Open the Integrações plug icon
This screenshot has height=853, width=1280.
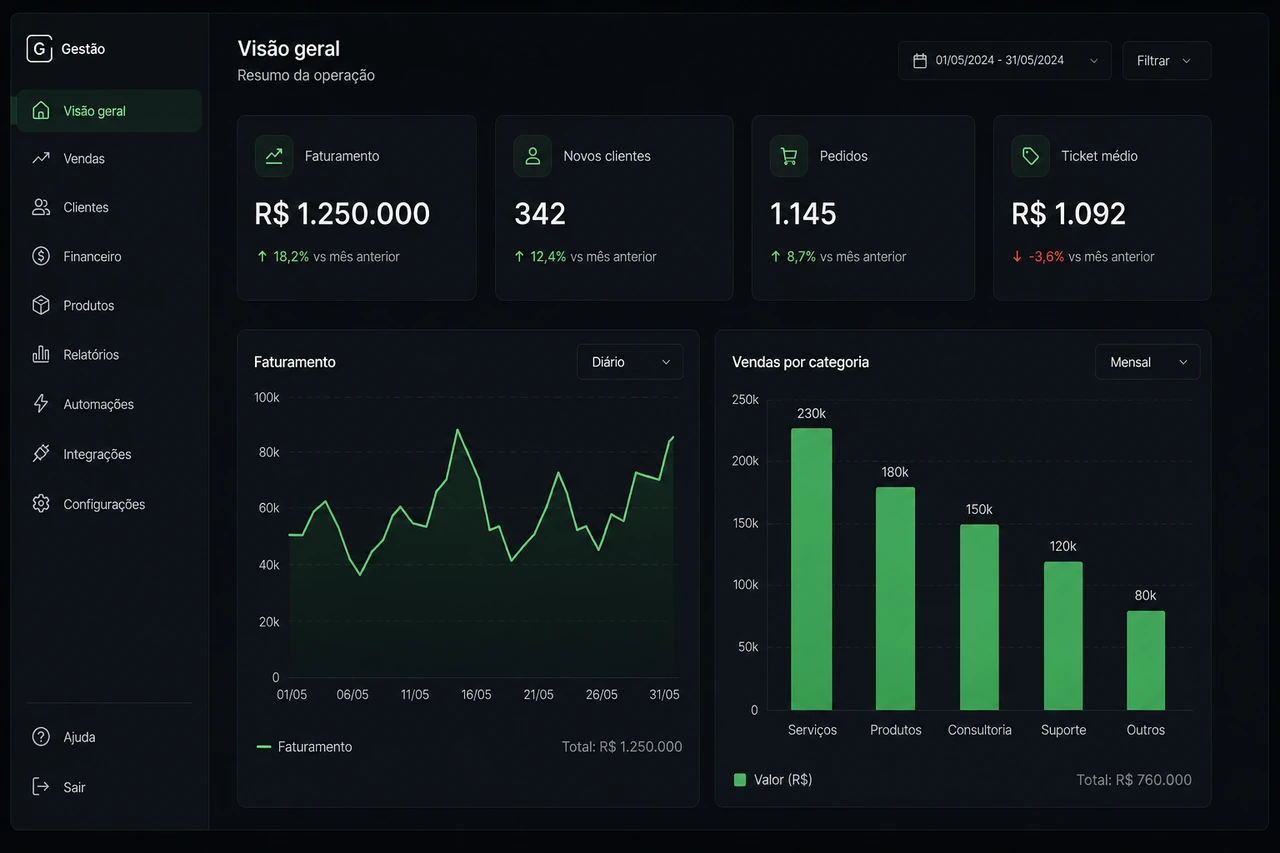pyautogui.click(x=41, y=453)
